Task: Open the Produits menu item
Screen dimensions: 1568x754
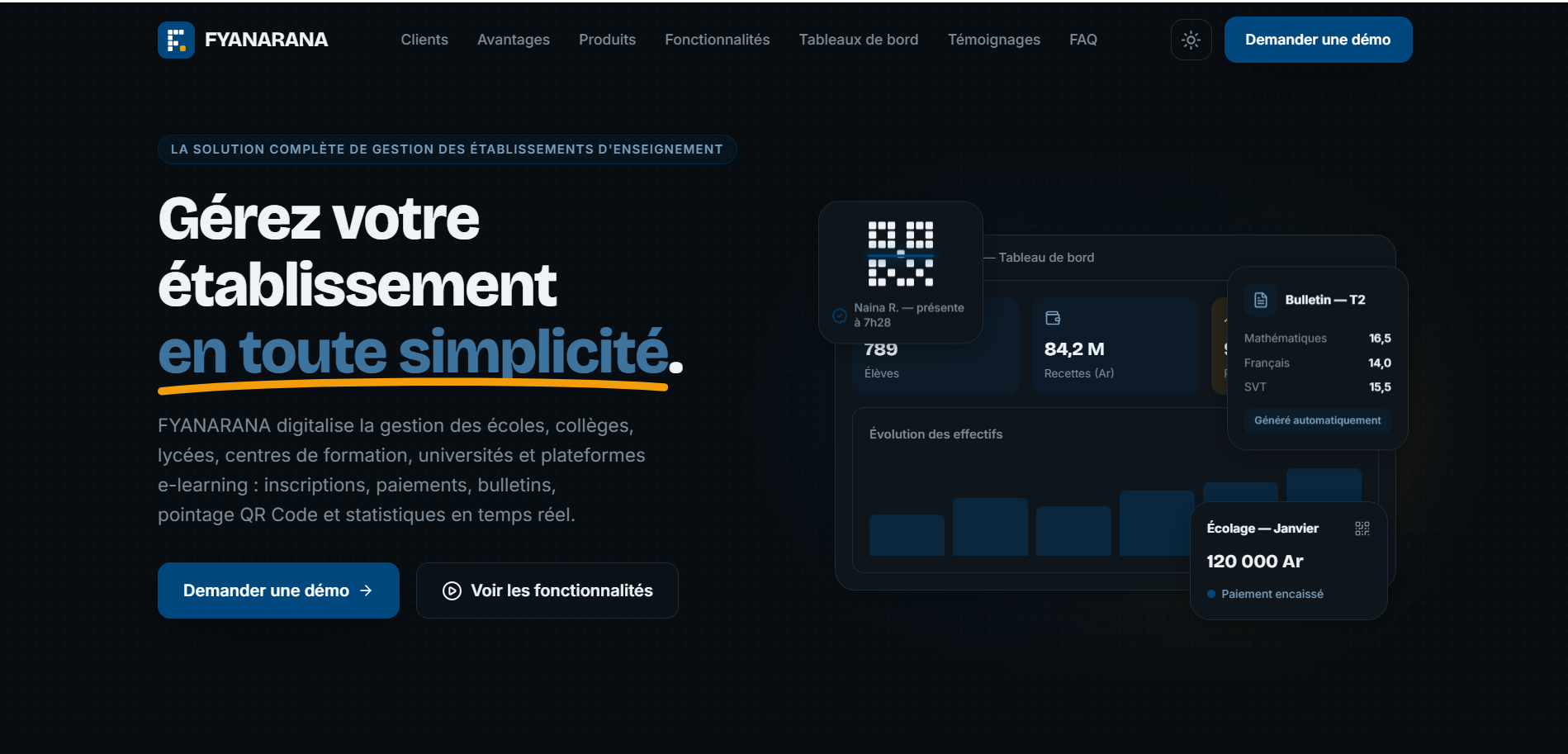Action: click(x=607, y=40)
